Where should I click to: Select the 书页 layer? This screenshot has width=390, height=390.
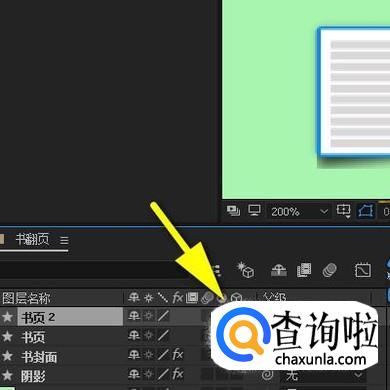(x=33, y=337)
